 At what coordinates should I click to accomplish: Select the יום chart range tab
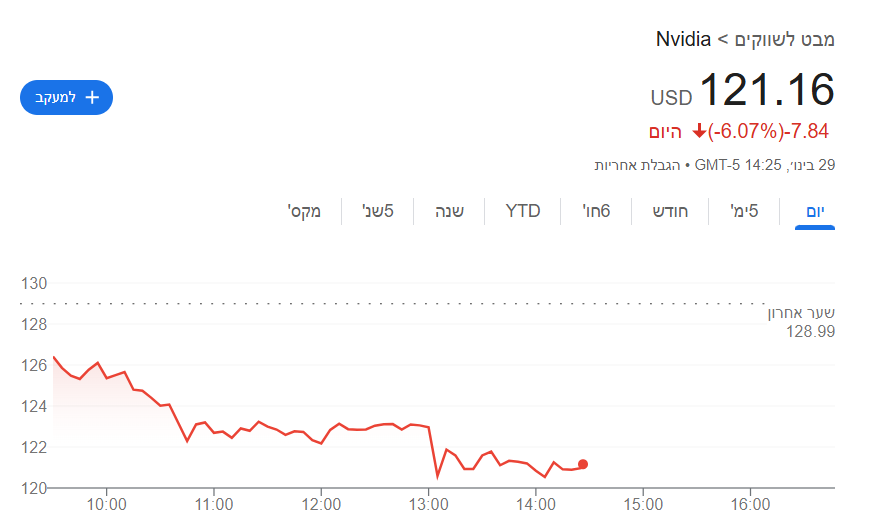coord(815,211)
